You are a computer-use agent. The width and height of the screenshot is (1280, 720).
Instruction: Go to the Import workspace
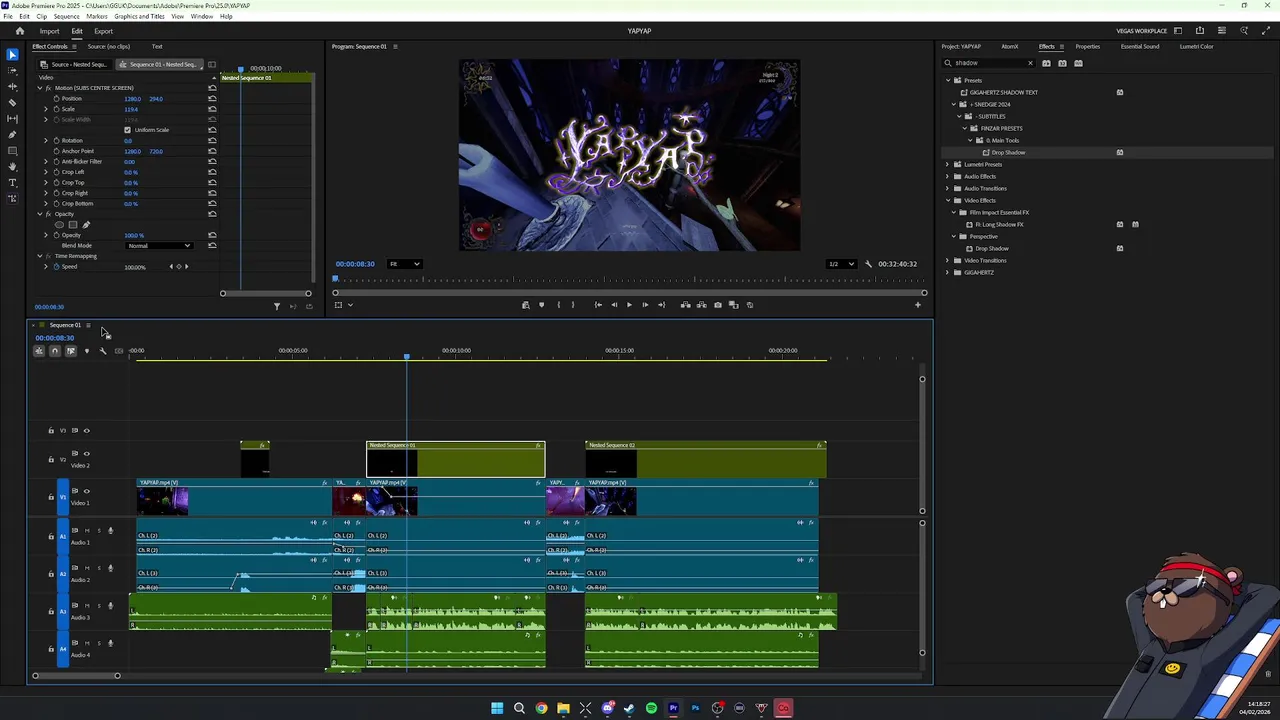49,31
